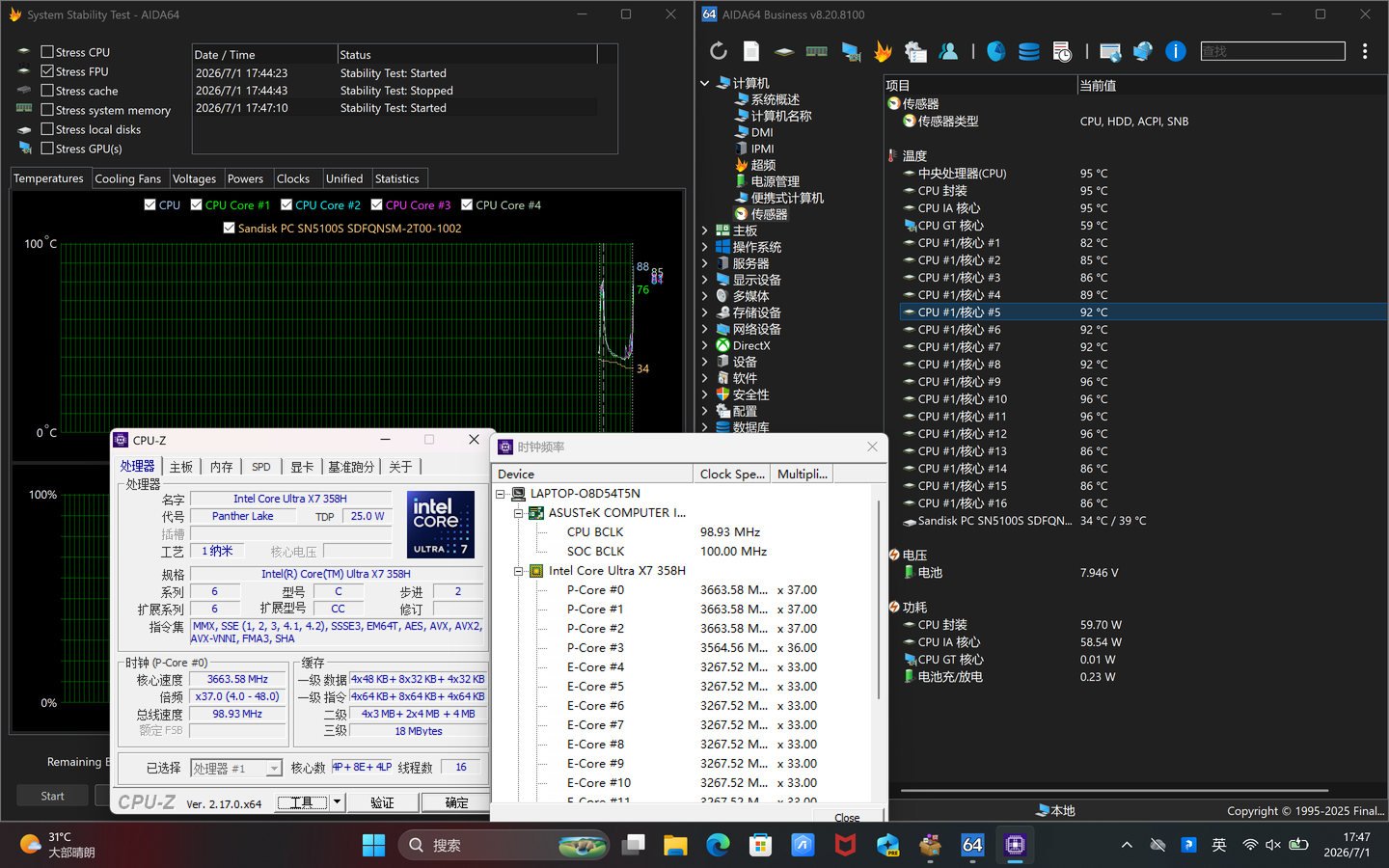Open Microsoft Store from the taskbar
The image size is (1389, 868).
(760, 845)
